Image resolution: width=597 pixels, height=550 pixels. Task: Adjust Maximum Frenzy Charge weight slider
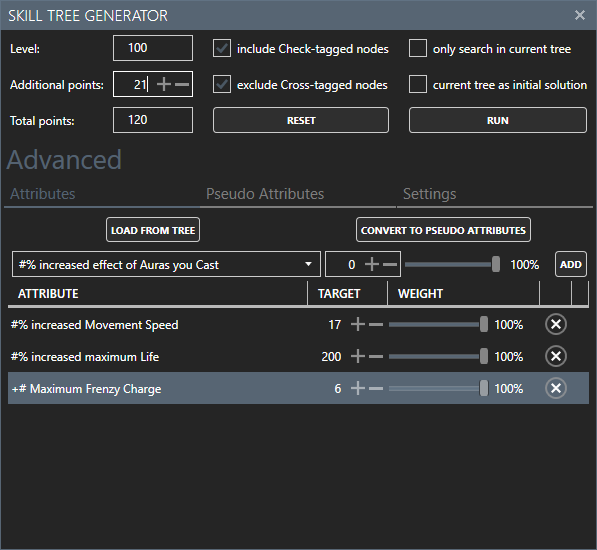(438, 389)
